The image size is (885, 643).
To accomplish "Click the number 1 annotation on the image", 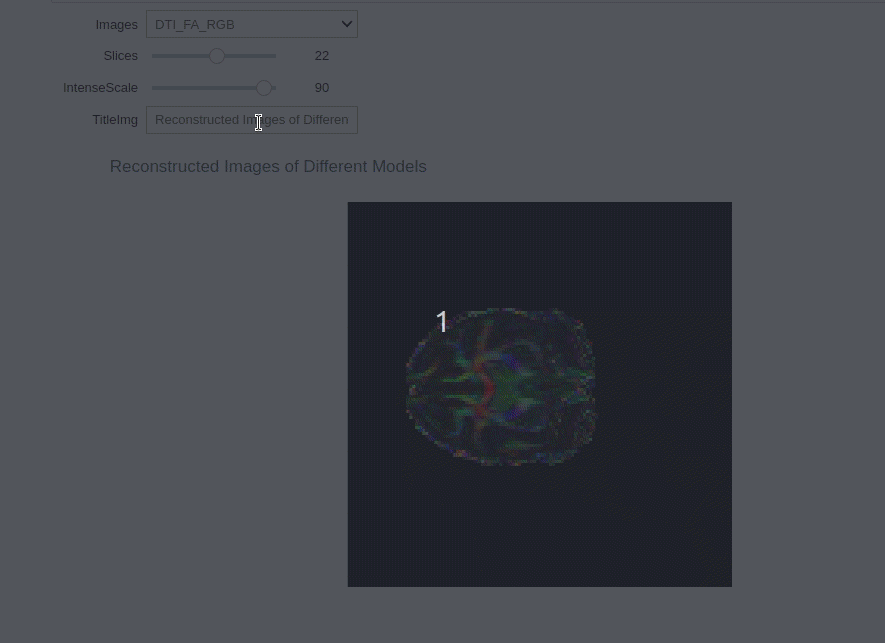I will 442,322.
